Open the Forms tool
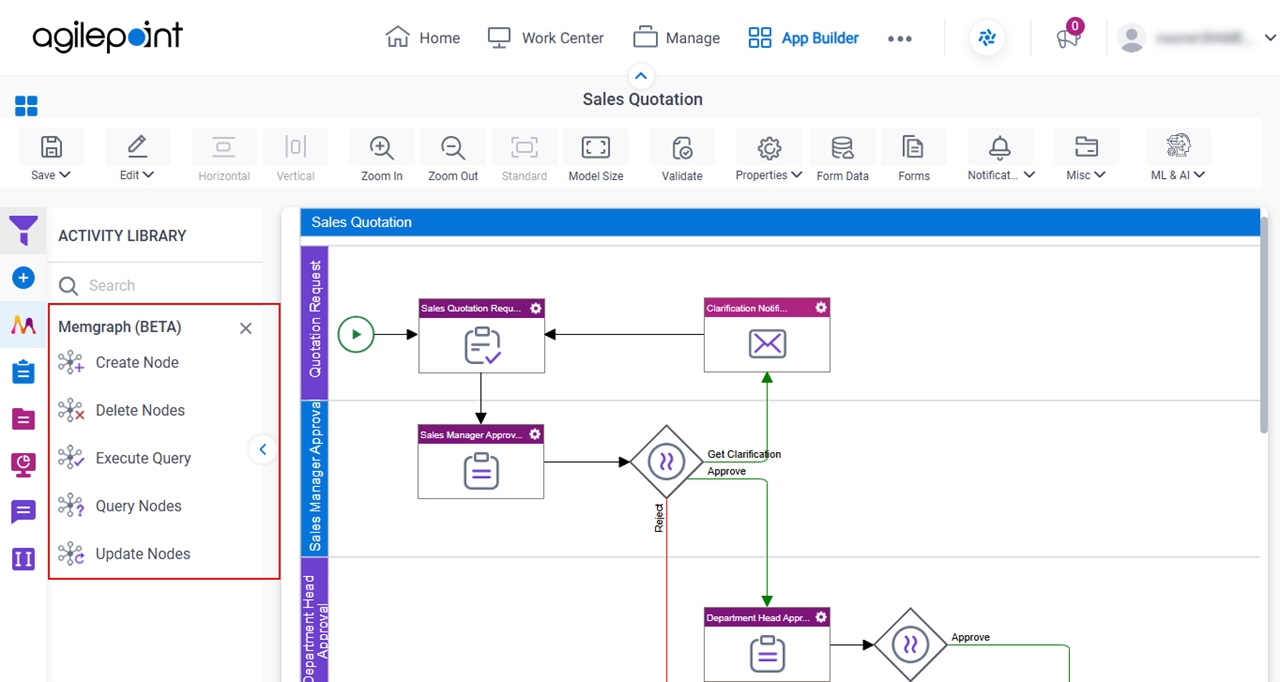1280x682 pixels. (913, 147)
